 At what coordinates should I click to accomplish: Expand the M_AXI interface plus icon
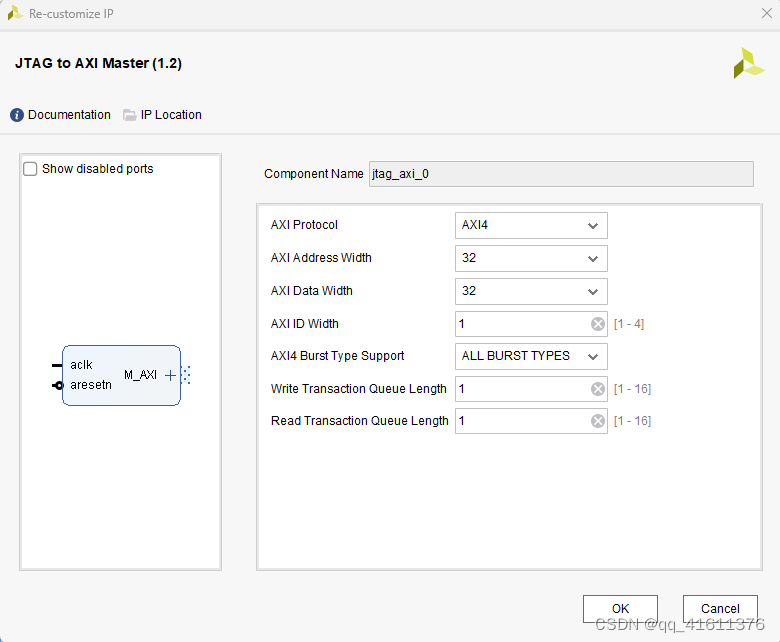click(170, 375)
